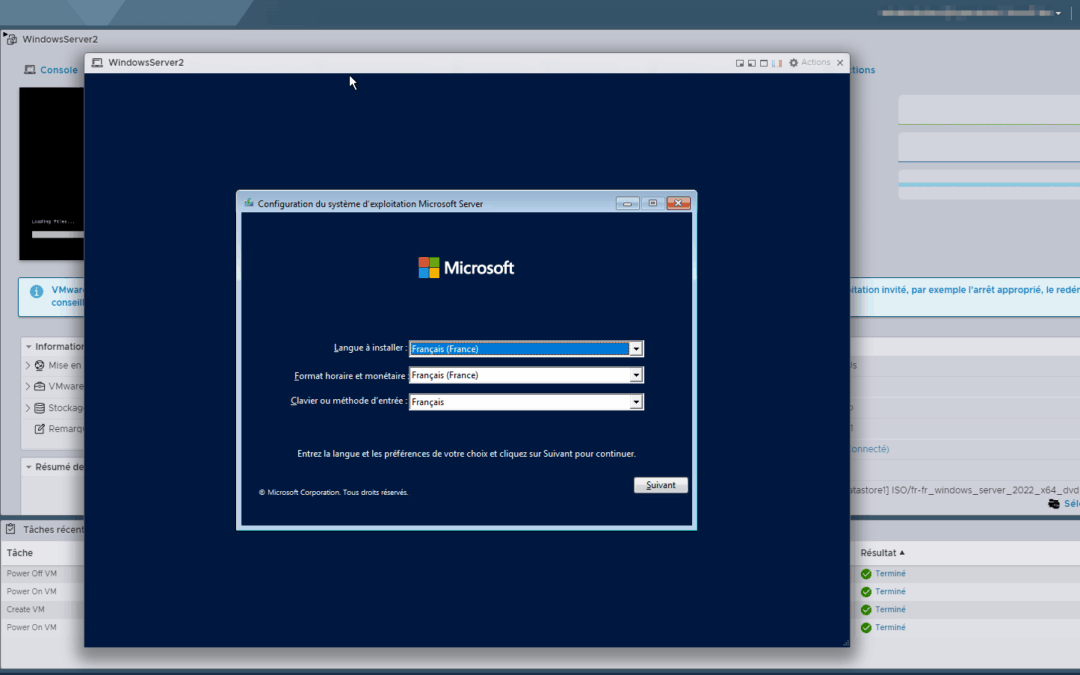Click the partially hidden Sél link at right
1080x675 pixels.
1071,504
